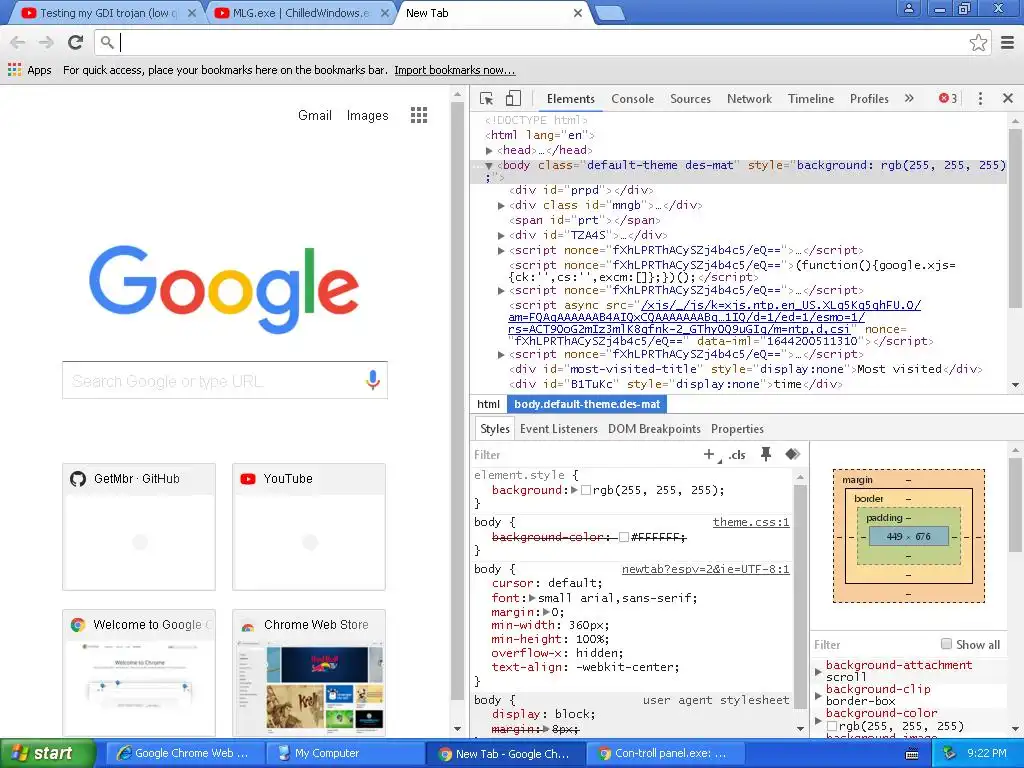Bookmark this page star icon
The height and width of the screenshot is (768, 1024).
tap(978, 42)
